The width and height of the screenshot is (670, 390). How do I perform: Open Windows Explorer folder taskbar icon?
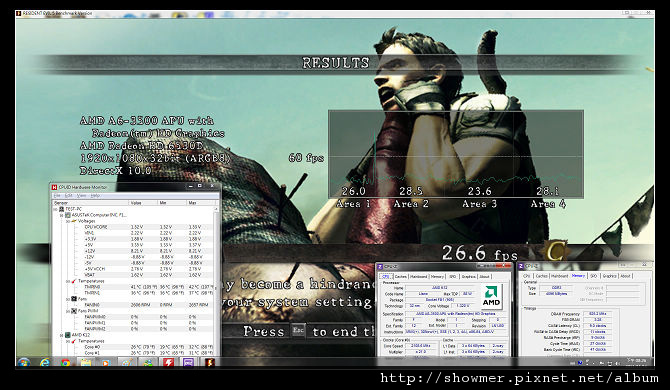(x=86, y=363)
